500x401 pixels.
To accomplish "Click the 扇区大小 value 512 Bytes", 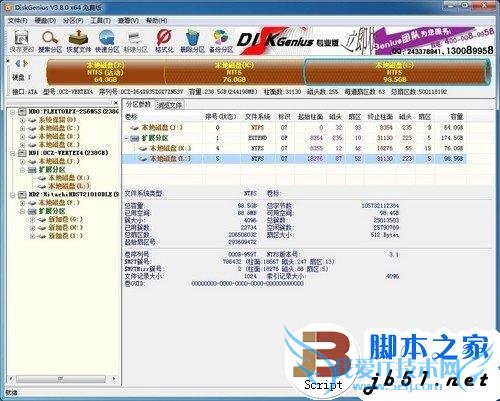I will tap(385, 235).
